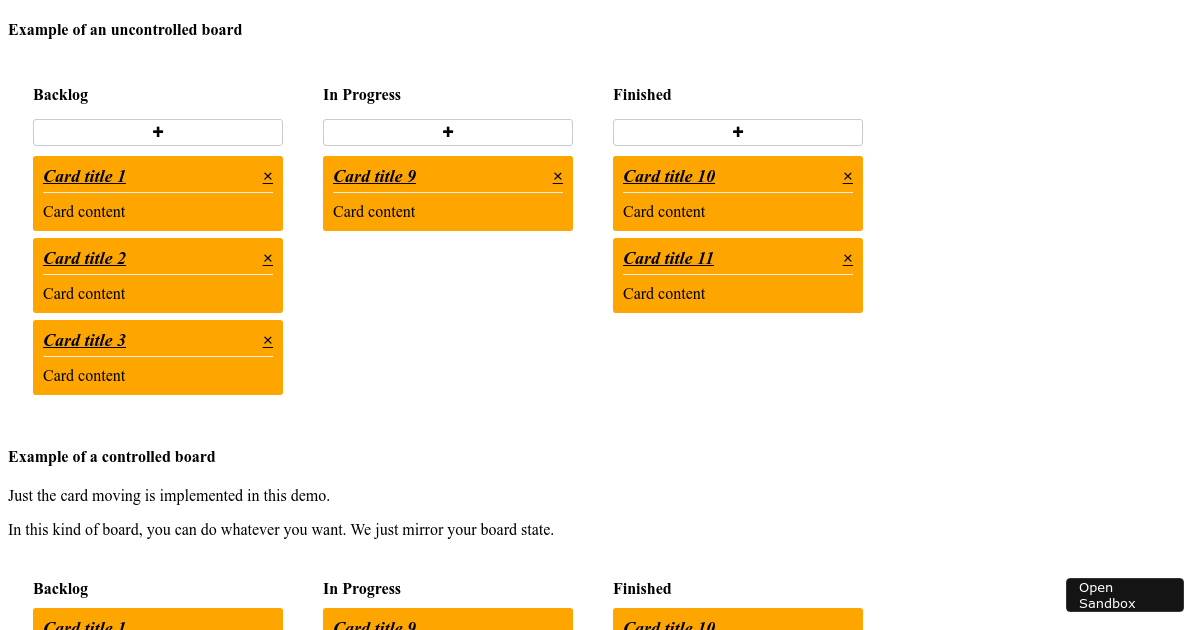Click the + icon in the Backlog column
This screenshot has height=630, width=1200.
point(157,131)
